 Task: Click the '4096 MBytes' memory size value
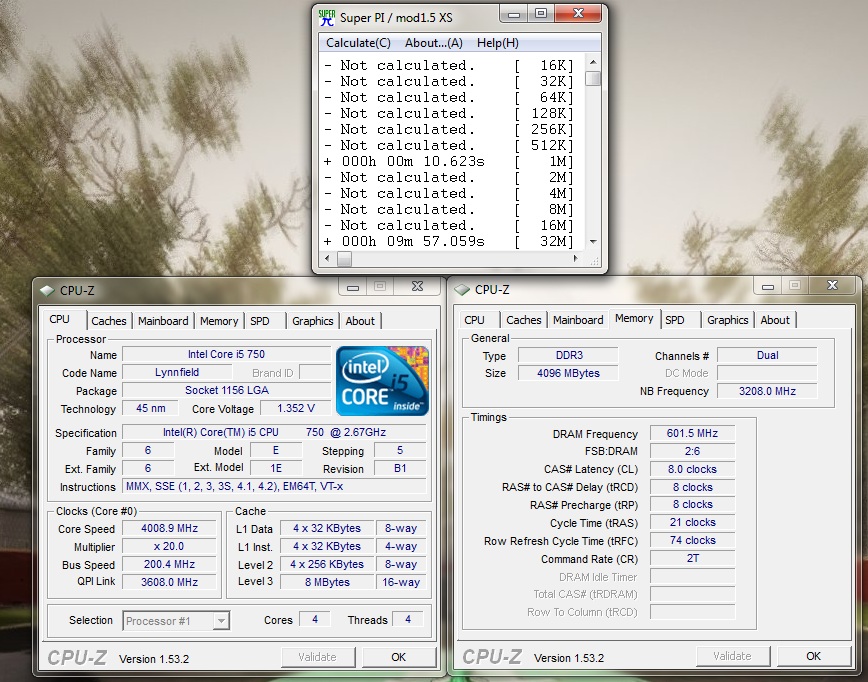pyautogui.click(x=569, y=373)
